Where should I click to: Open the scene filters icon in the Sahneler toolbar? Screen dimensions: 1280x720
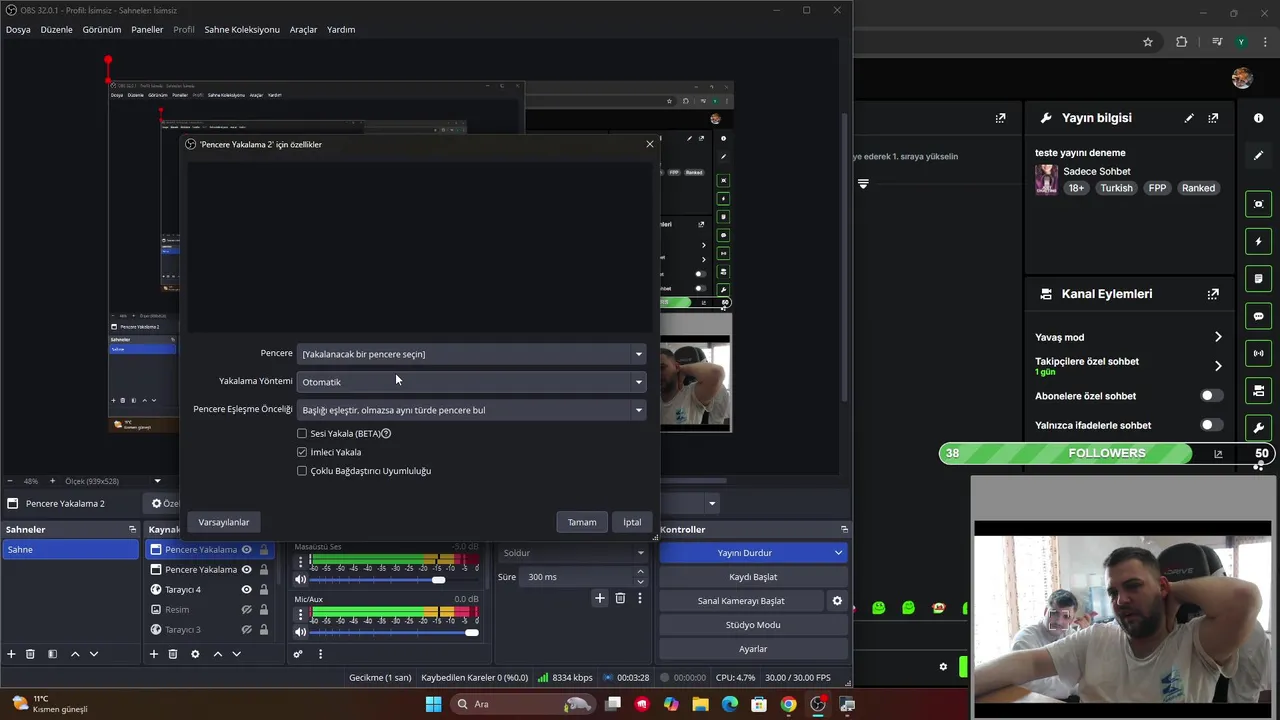click(x=53, y=654)
